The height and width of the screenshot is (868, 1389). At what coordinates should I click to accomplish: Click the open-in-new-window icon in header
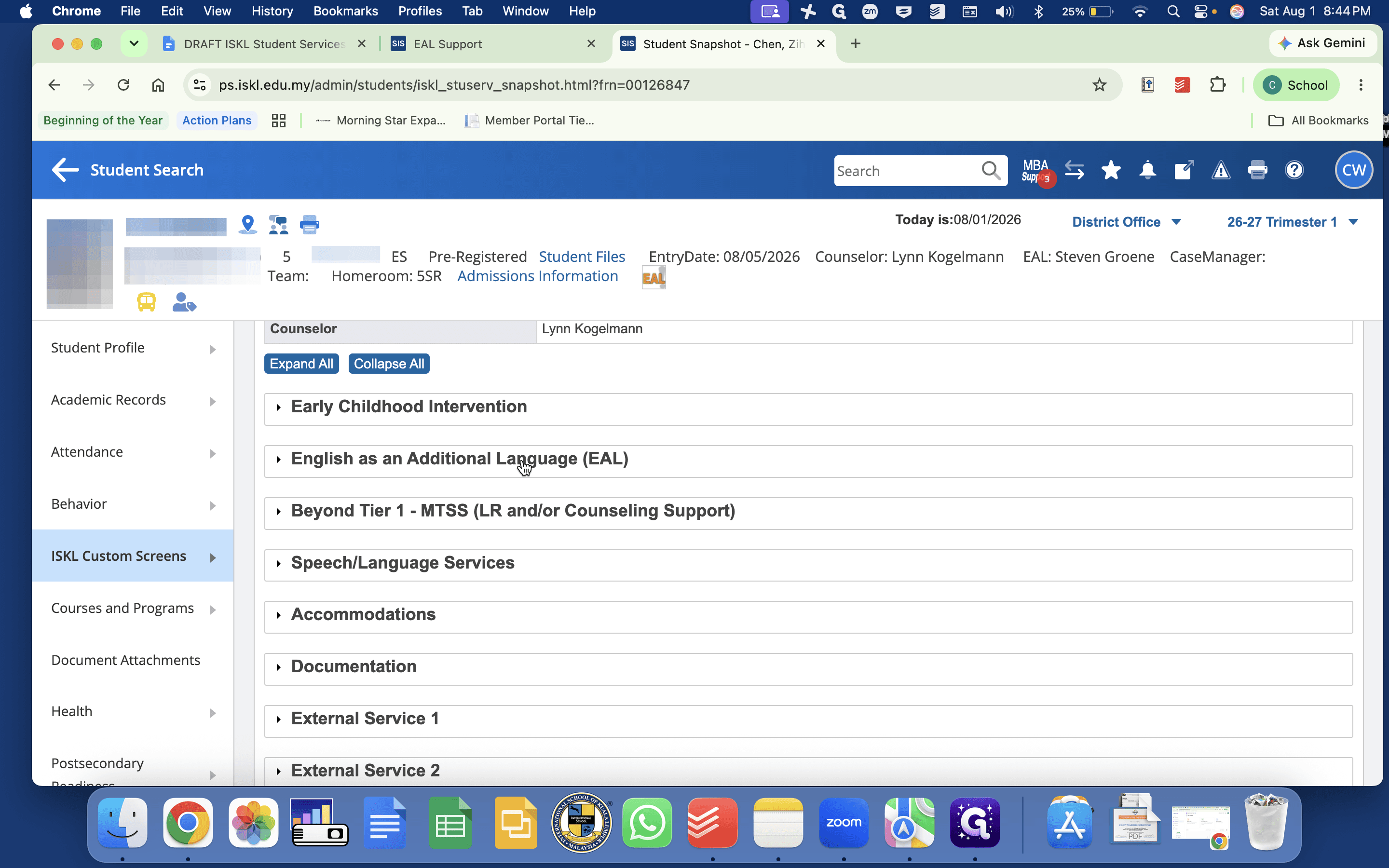(1184, 170)
